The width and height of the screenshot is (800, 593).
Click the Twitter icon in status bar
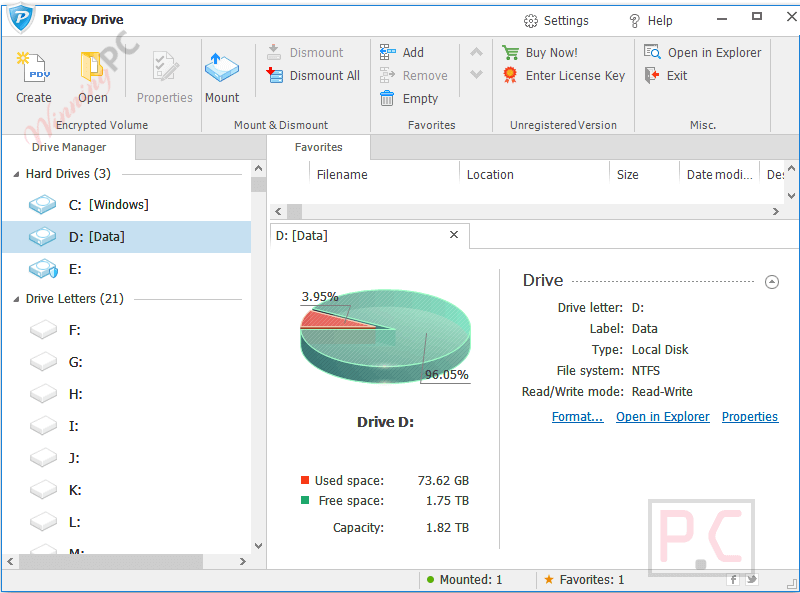click(752, 580)
